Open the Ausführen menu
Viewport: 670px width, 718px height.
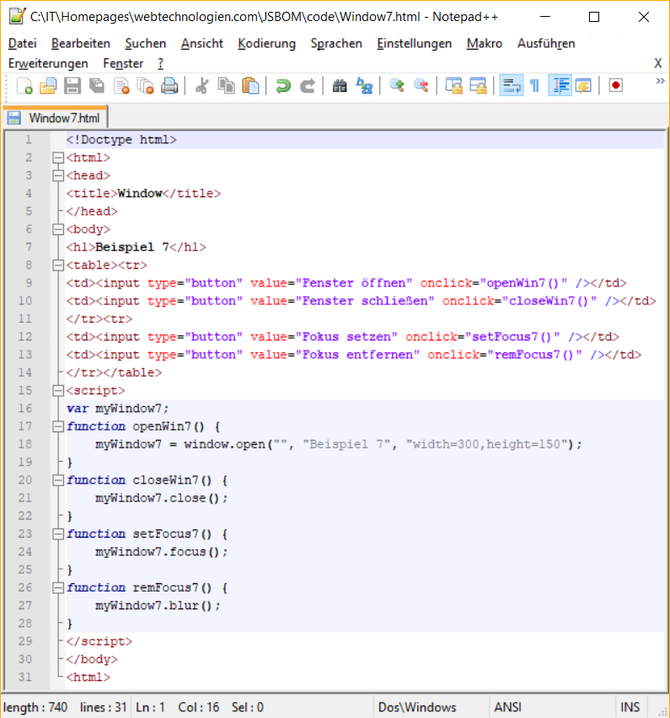[546, 44]
